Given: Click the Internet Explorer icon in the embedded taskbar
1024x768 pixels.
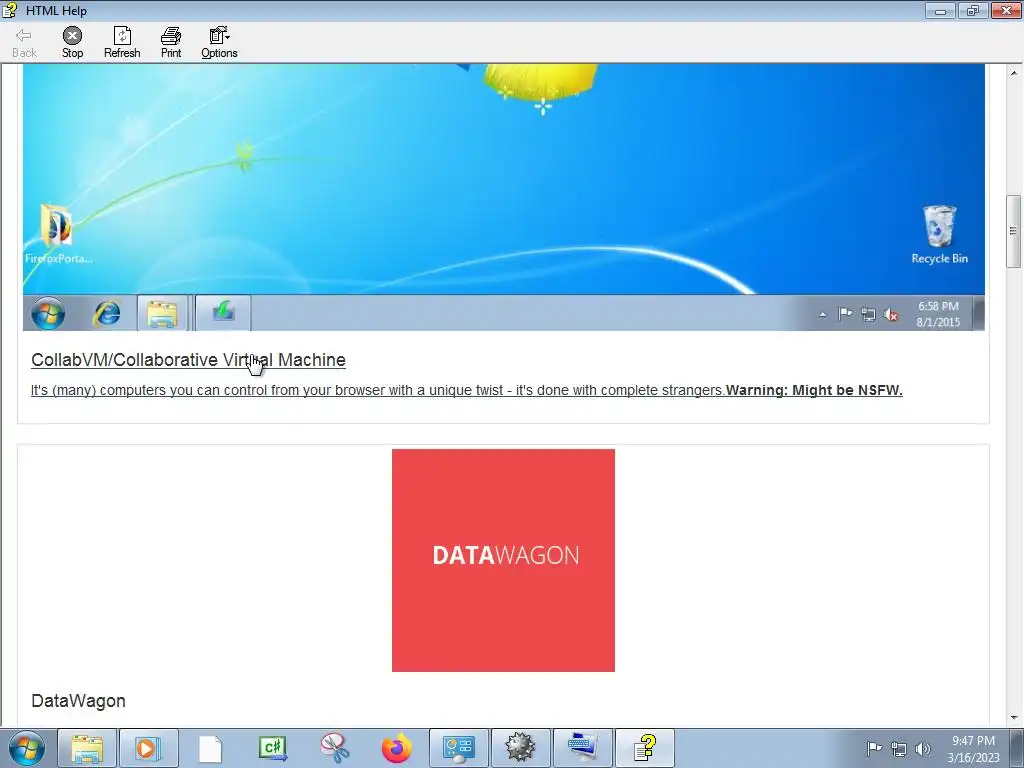Looking at the screenshot, I should coord(106,313).
